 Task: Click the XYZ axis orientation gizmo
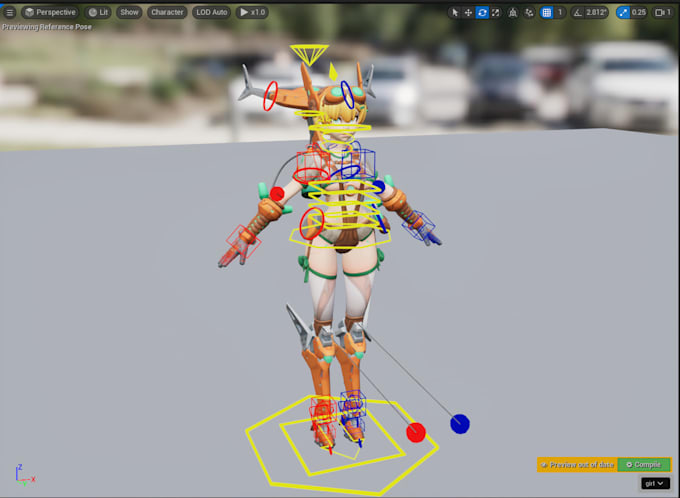[x=25, y=475]
